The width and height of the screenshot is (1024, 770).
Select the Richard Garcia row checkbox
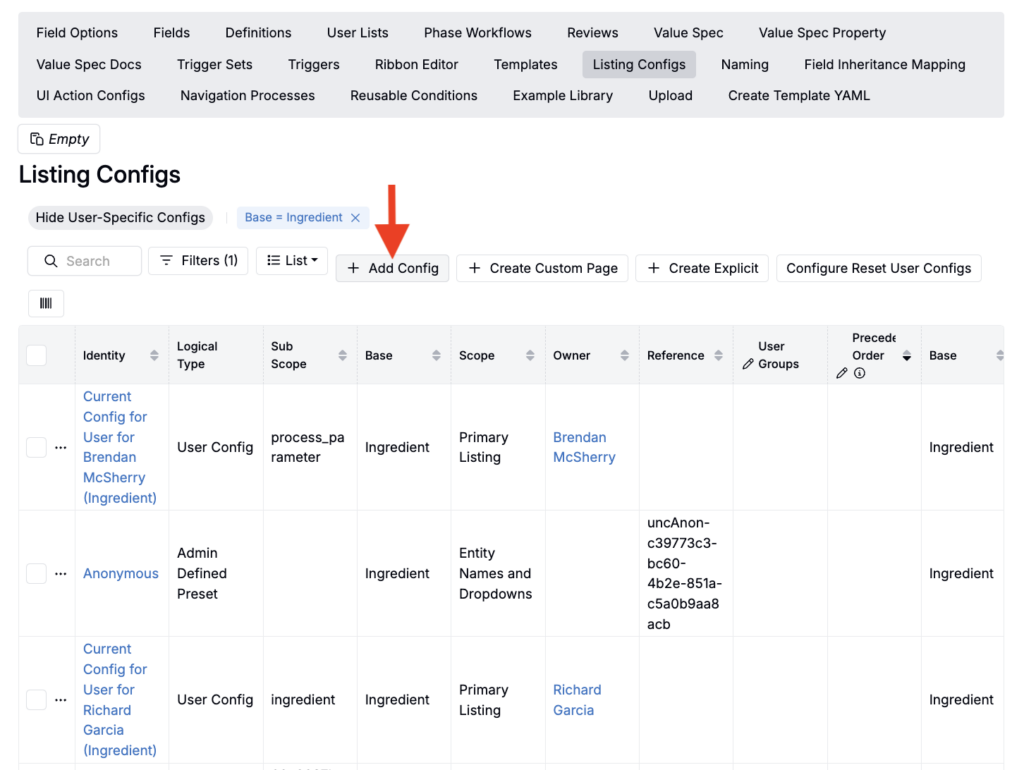36,700
